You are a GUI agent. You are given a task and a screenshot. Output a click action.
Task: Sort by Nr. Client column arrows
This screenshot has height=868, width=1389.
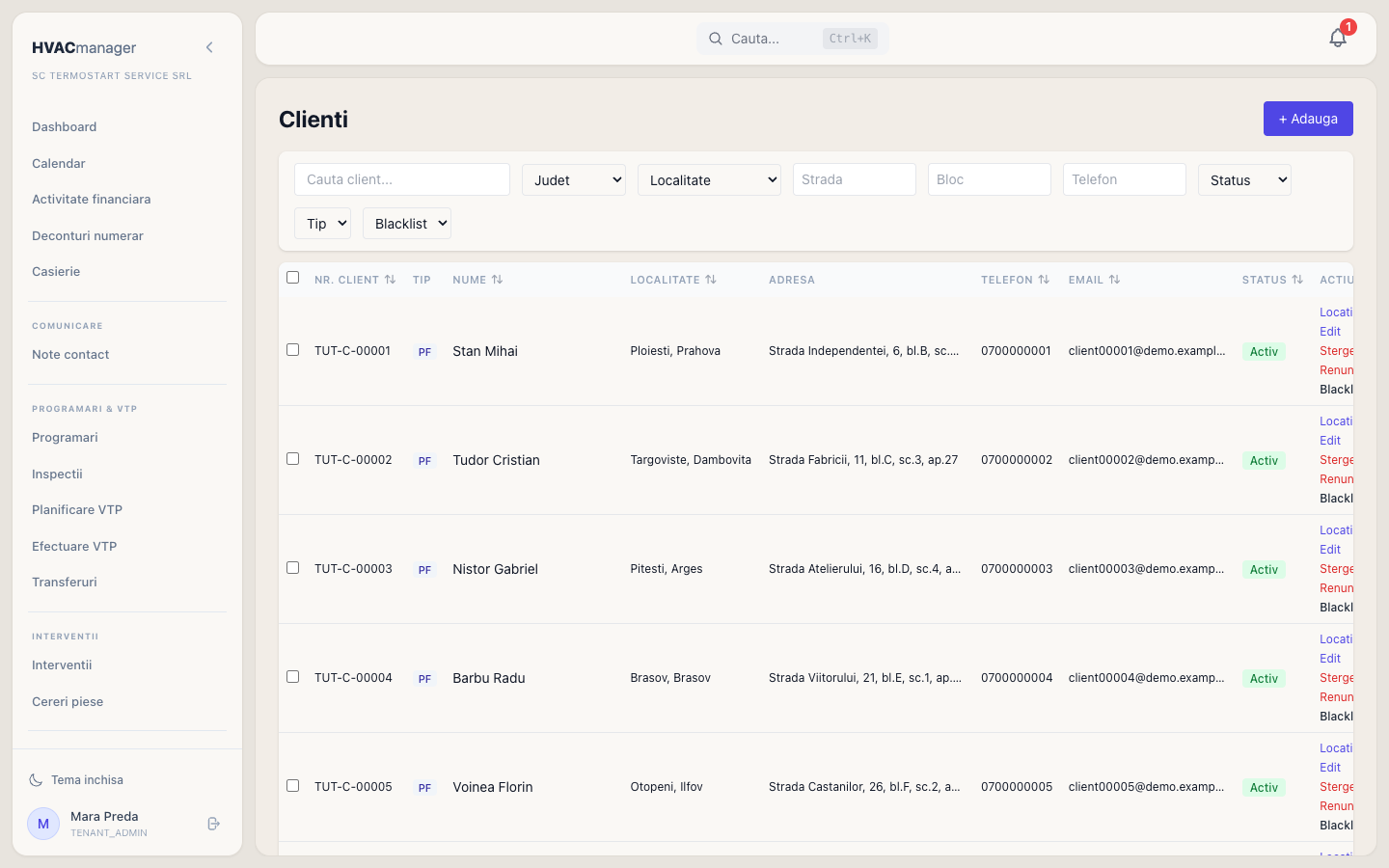point(390,280)
